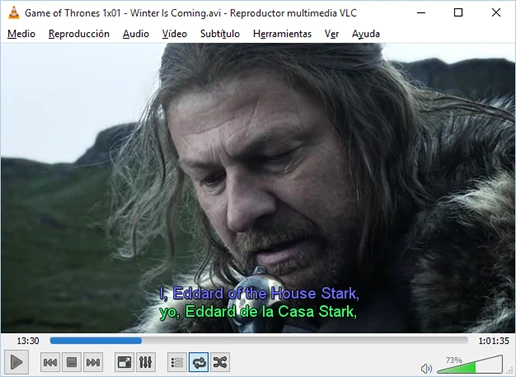Open the Herramientas menu
This screenshot has width=516, height=377.
(x=282, y=34)
